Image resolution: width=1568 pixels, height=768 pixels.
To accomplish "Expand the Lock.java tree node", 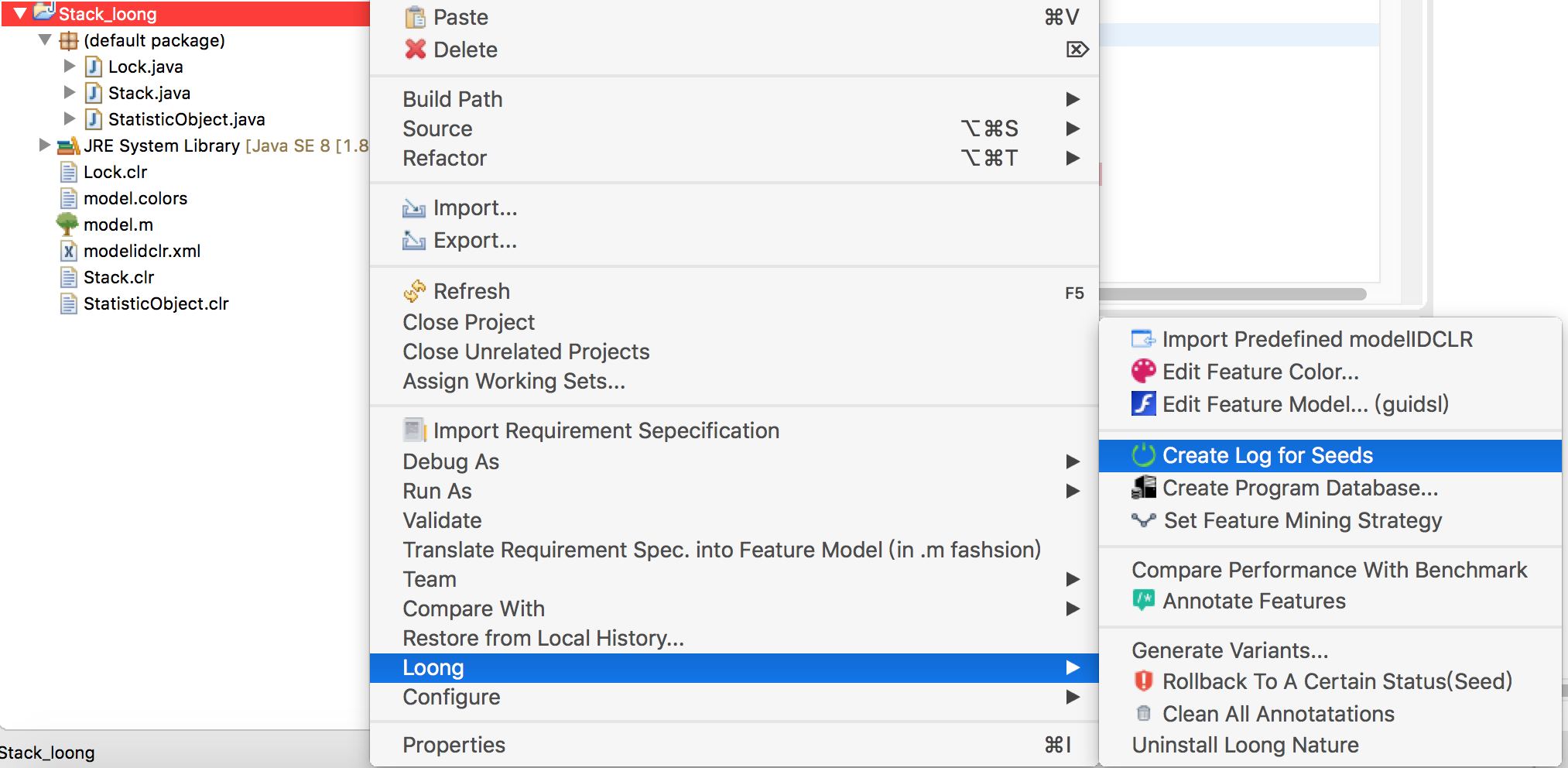I will tap(70, 67).
